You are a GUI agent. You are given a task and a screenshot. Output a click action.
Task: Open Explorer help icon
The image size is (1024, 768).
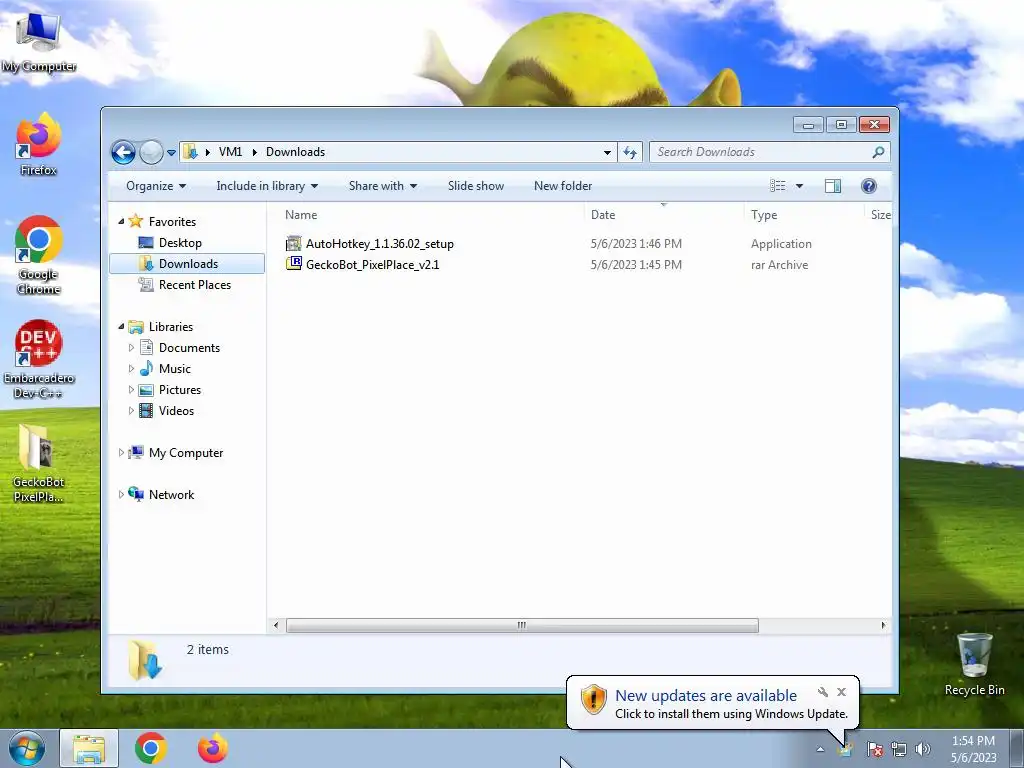point(869,186)
